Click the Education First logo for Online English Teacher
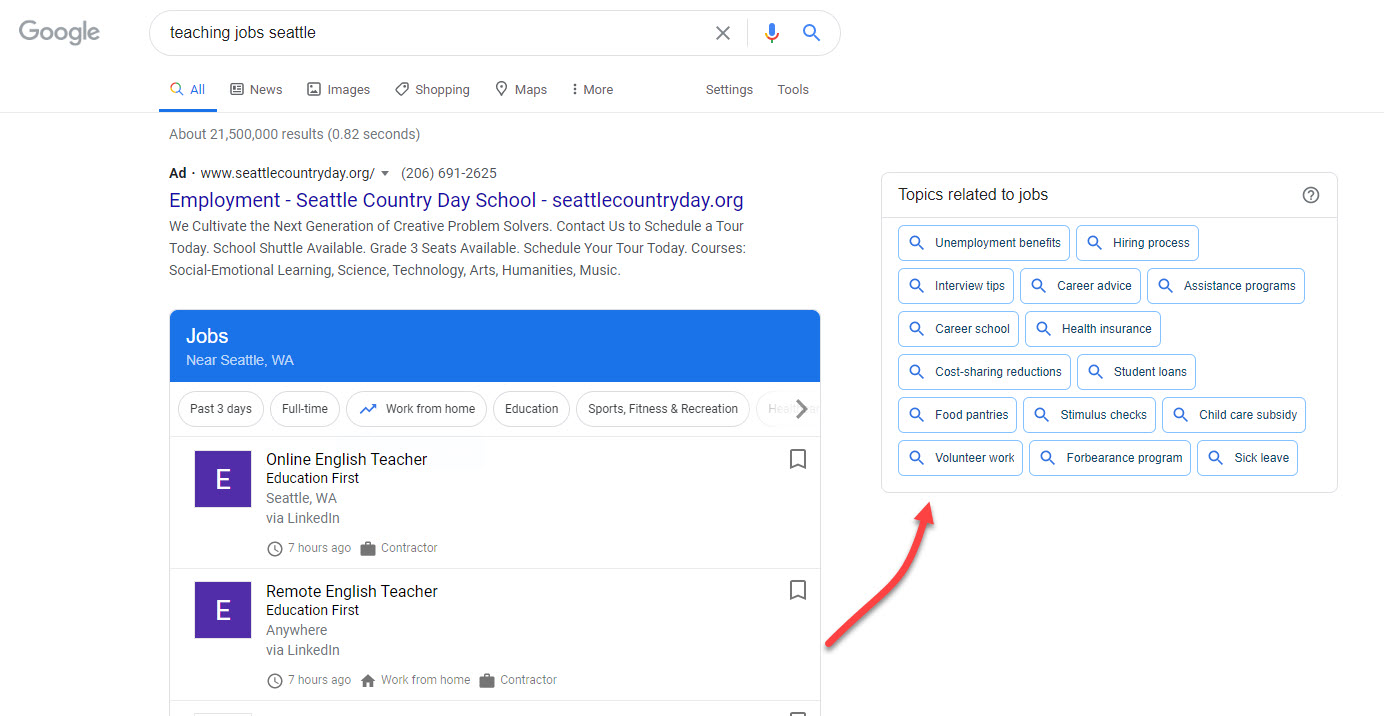 click(x=223, y=479)
